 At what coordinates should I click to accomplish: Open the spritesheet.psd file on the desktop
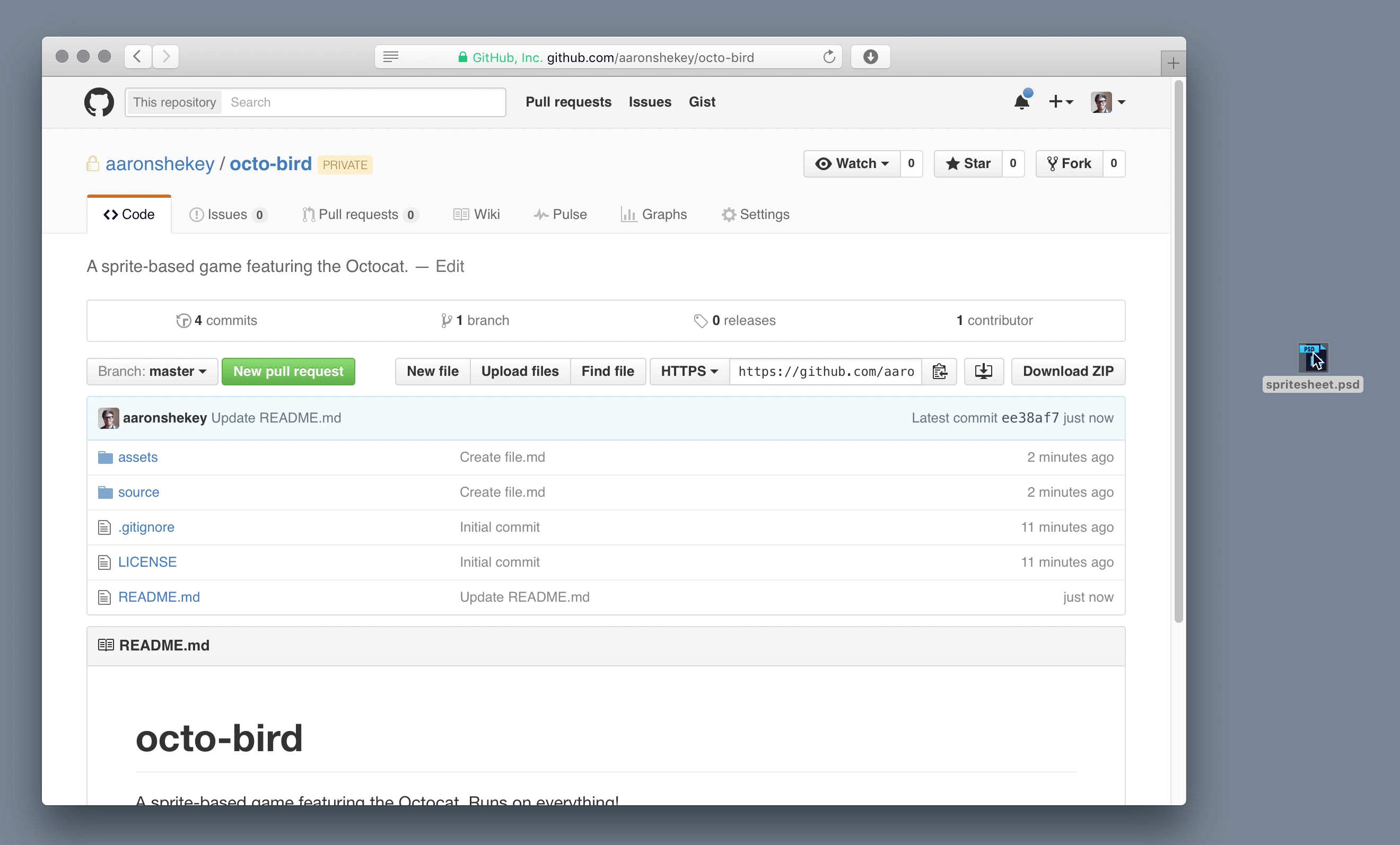pyautogui.click(x=1312, y=358)
